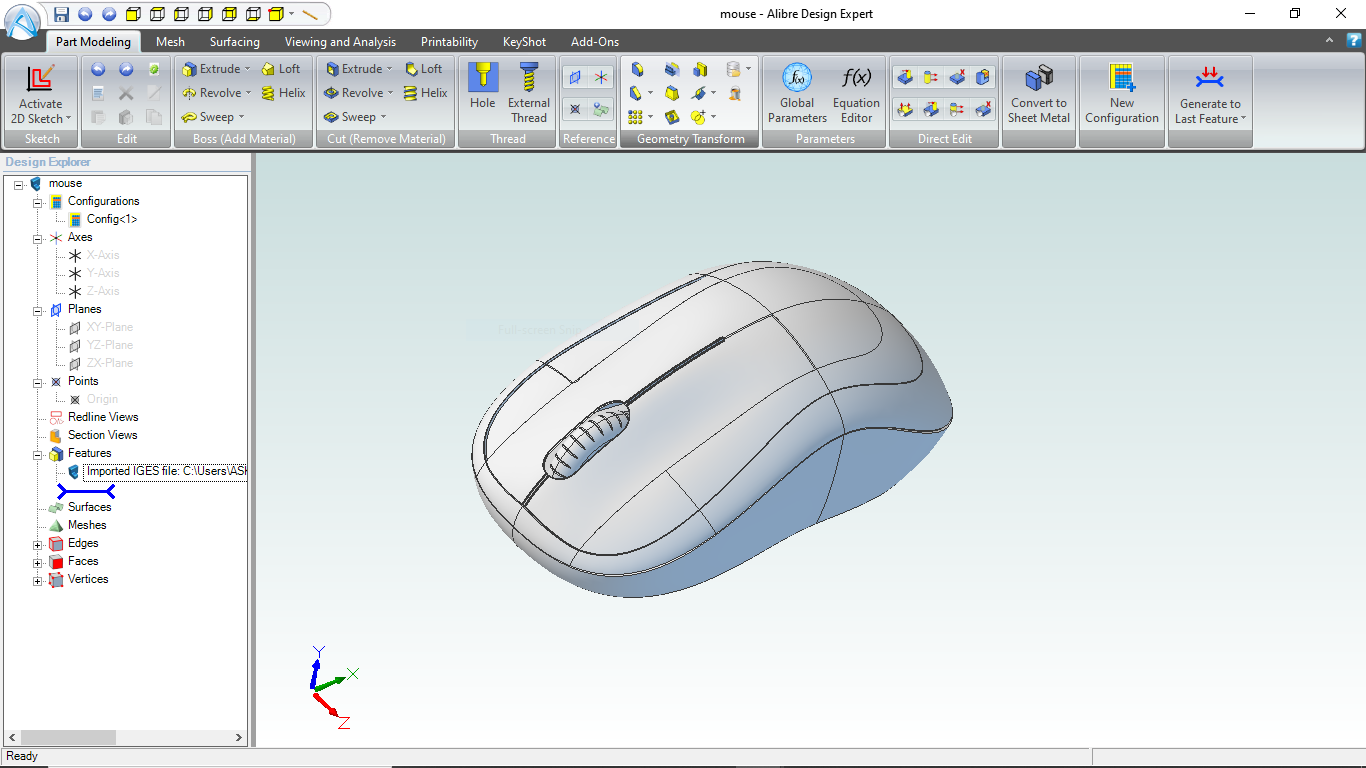1366x768 pixels.
Task: Insert a reference plane from the Reference group
Action: [575, 77]
